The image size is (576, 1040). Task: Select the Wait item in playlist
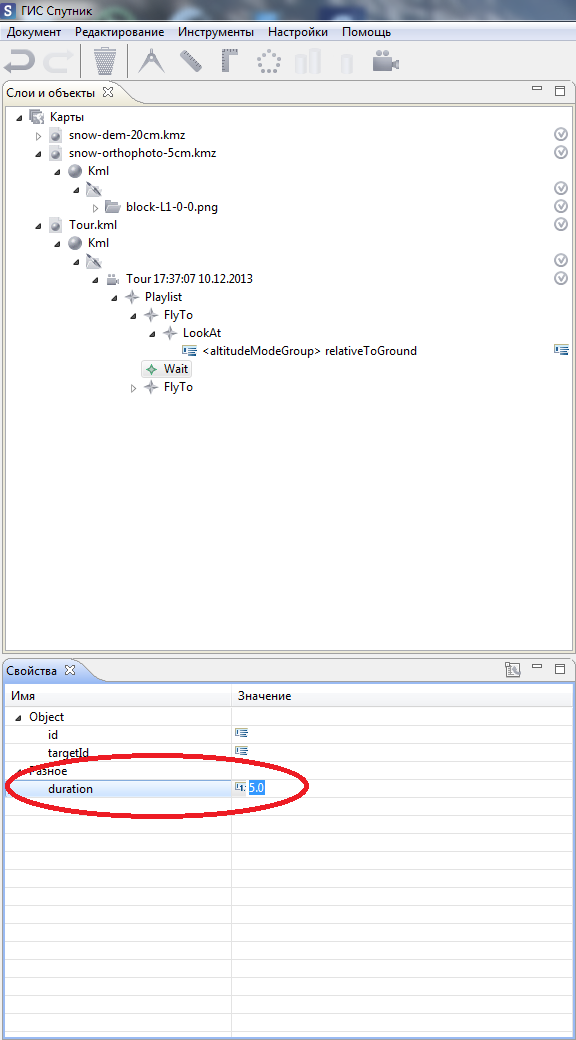[176, 369]
